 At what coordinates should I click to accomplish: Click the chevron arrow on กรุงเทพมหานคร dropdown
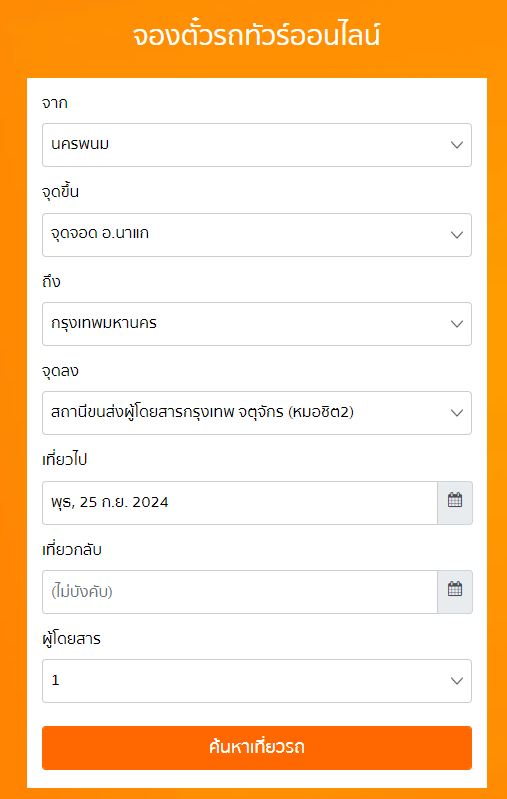click(457, 324)
